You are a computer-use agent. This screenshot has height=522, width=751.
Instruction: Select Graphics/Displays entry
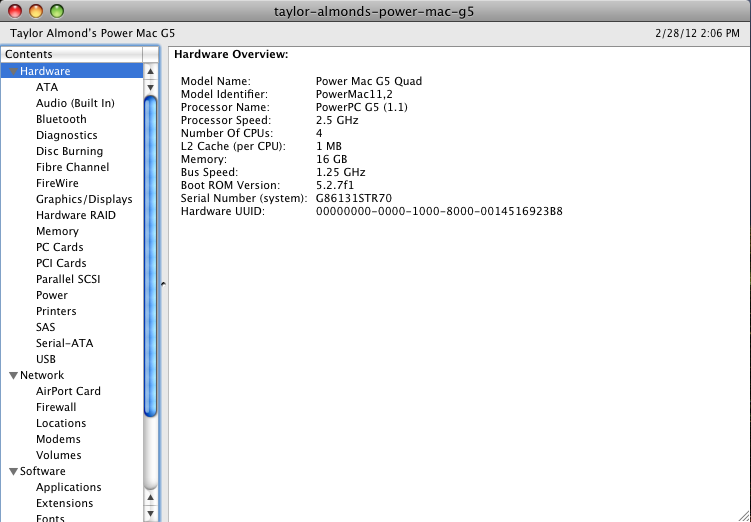84,199
